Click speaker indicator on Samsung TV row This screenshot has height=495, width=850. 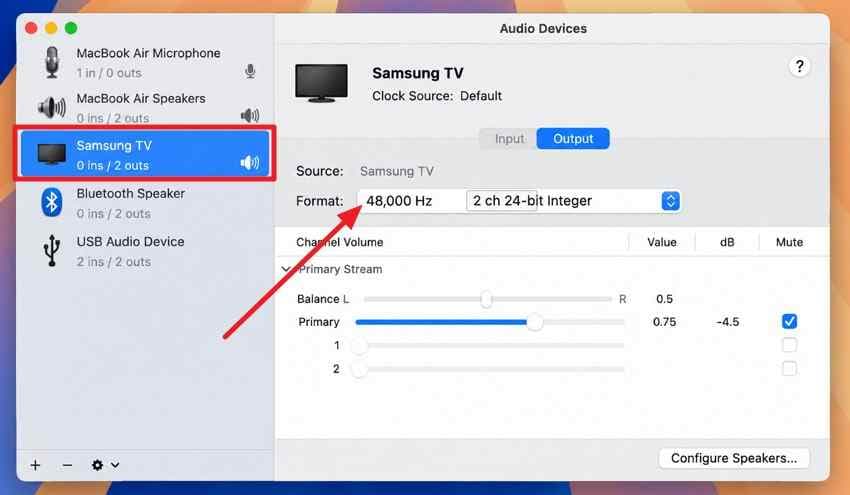coord(250,163)
